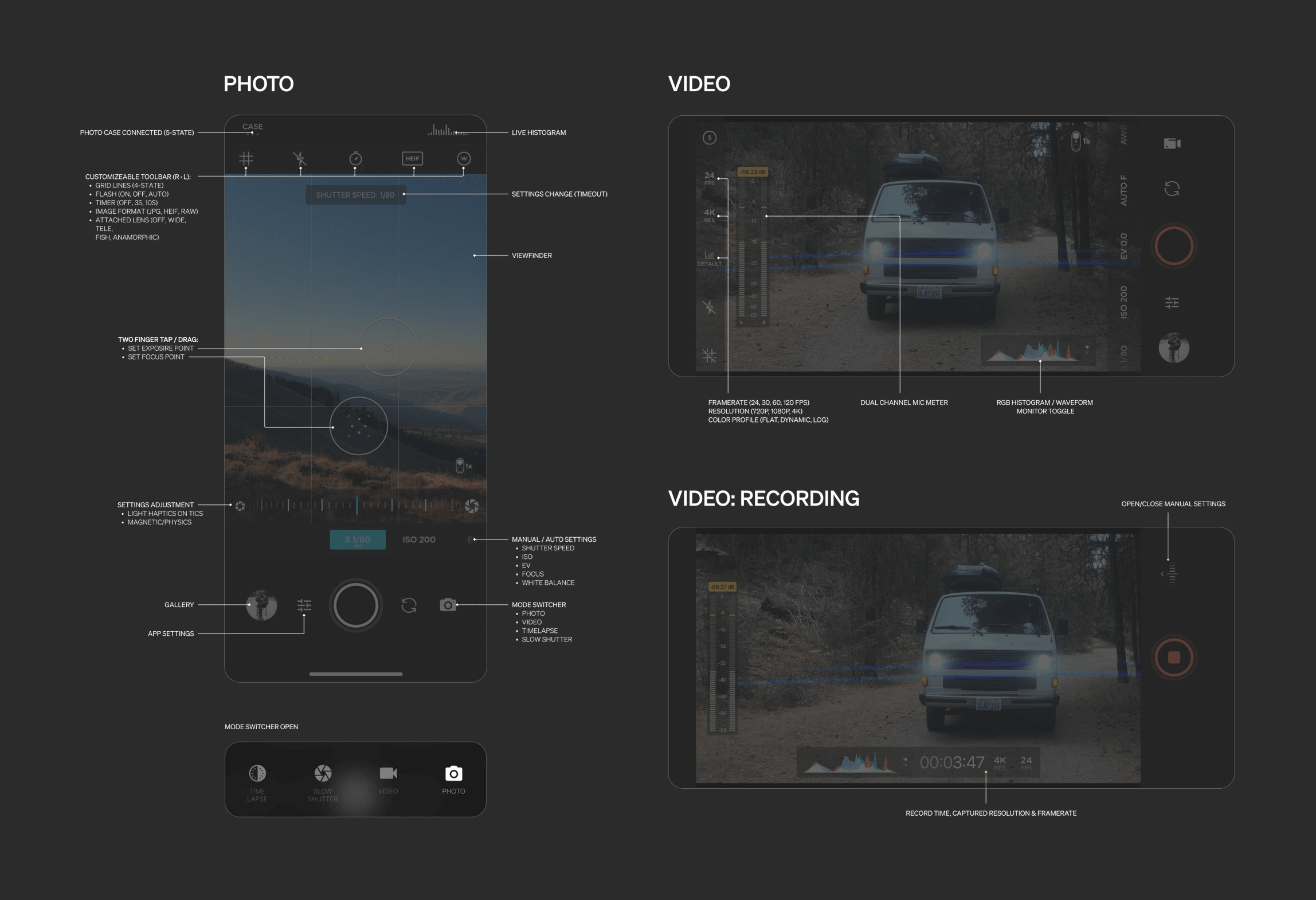The image size is (1316, 900).
Task: Tap the 00:03:47 record time
Action: pos(952,762)
